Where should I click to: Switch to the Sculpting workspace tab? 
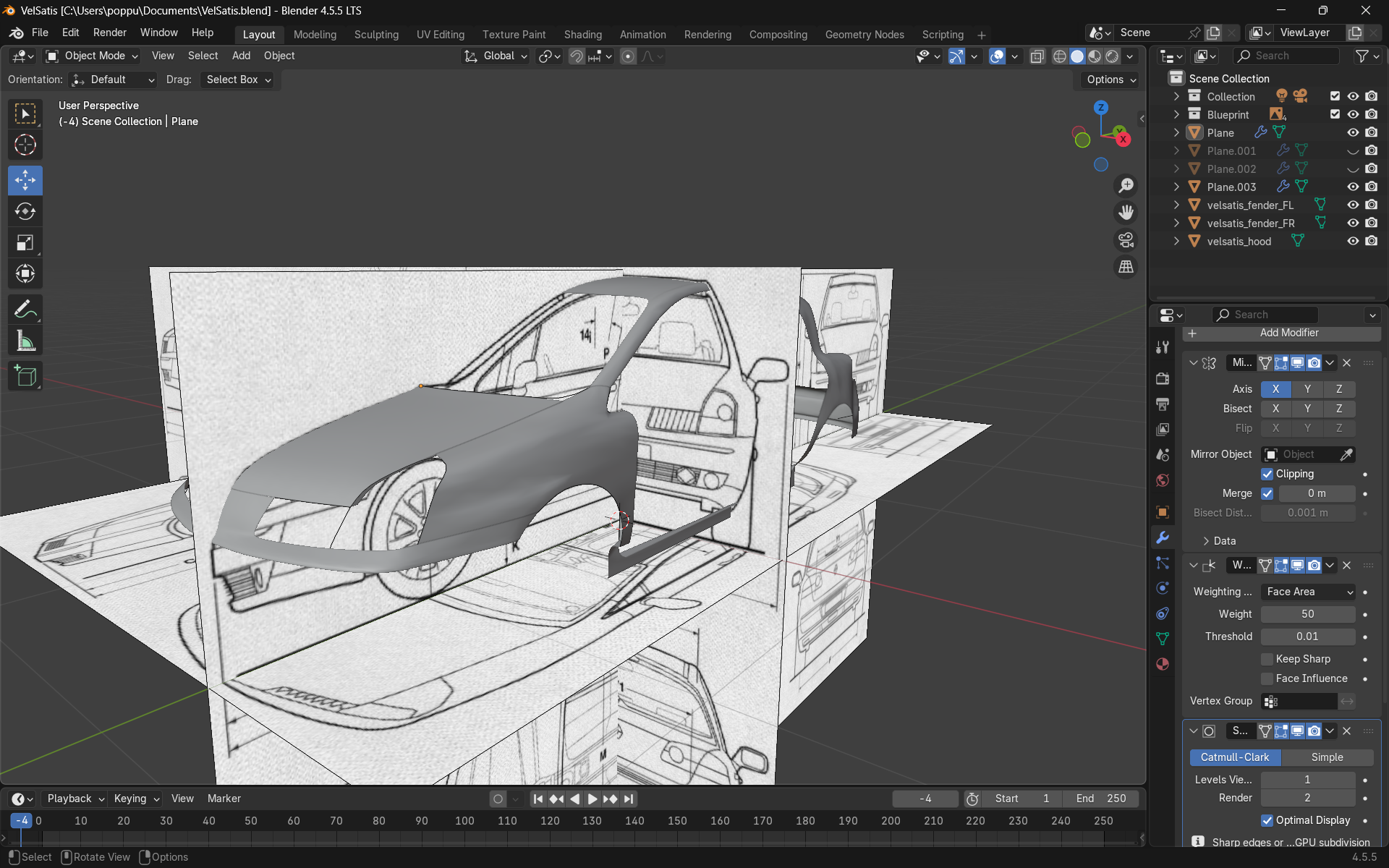(x=376, y=34)
